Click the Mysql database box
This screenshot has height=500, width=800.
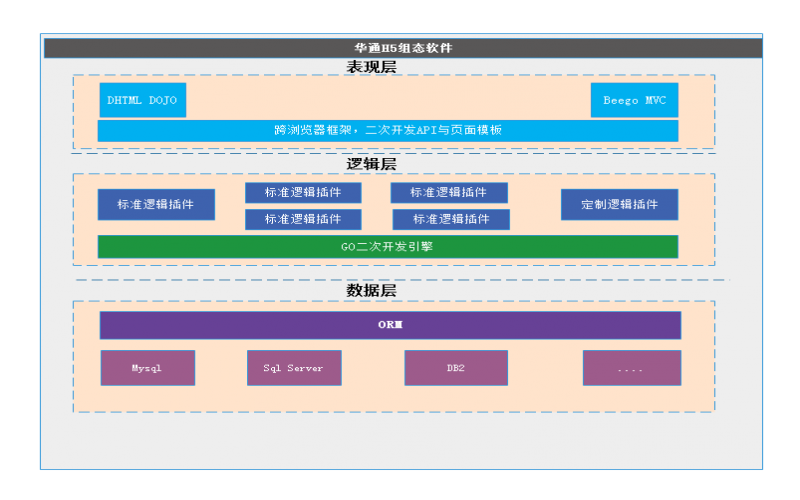click(147, 368)
